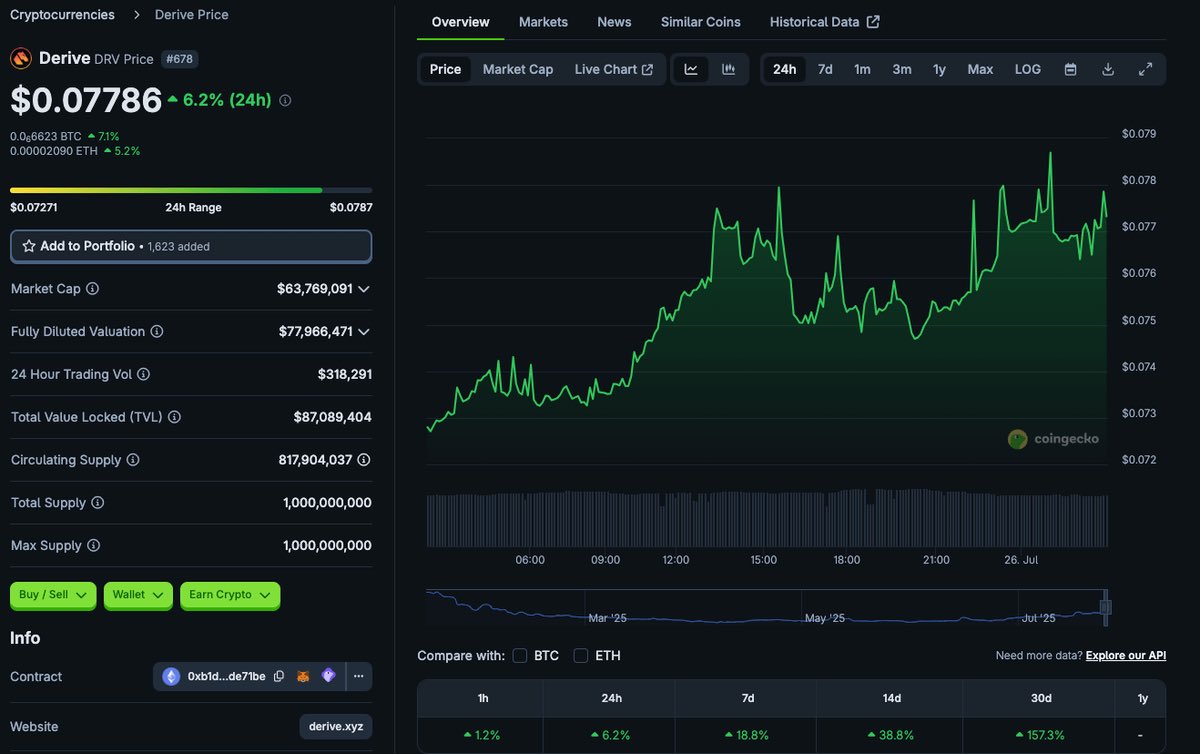Screen dimensions: 1200x754
Task: Expand chart to fullscreen
Action: point(1145,69)
